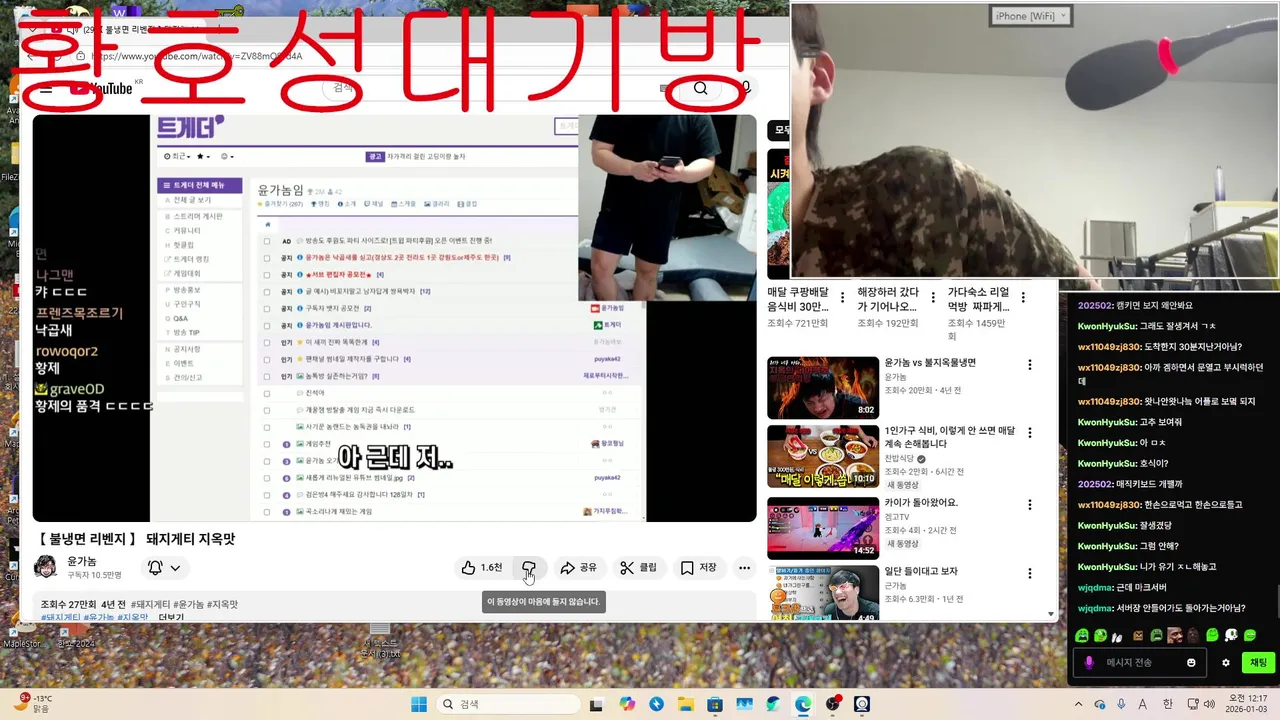Screen dimensions: 1280x720
Task: Open options for 가다숙소 리얼 먹방 video
Action: tap(1025, 297)
